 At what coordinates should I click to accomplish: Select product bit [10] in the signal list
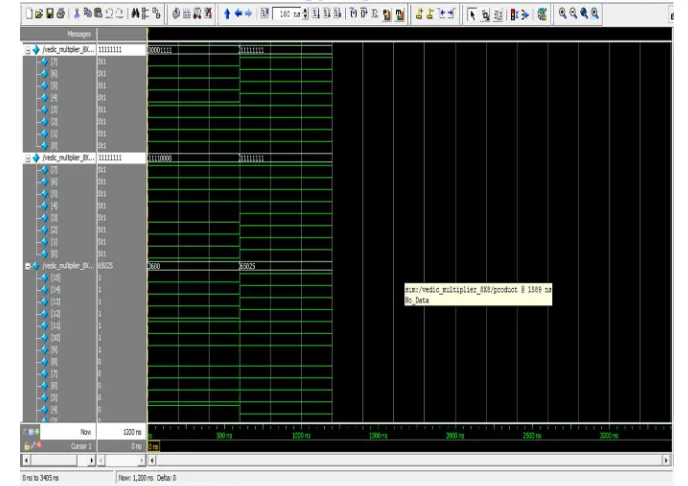pyautogui.click(x=56, y=338)
